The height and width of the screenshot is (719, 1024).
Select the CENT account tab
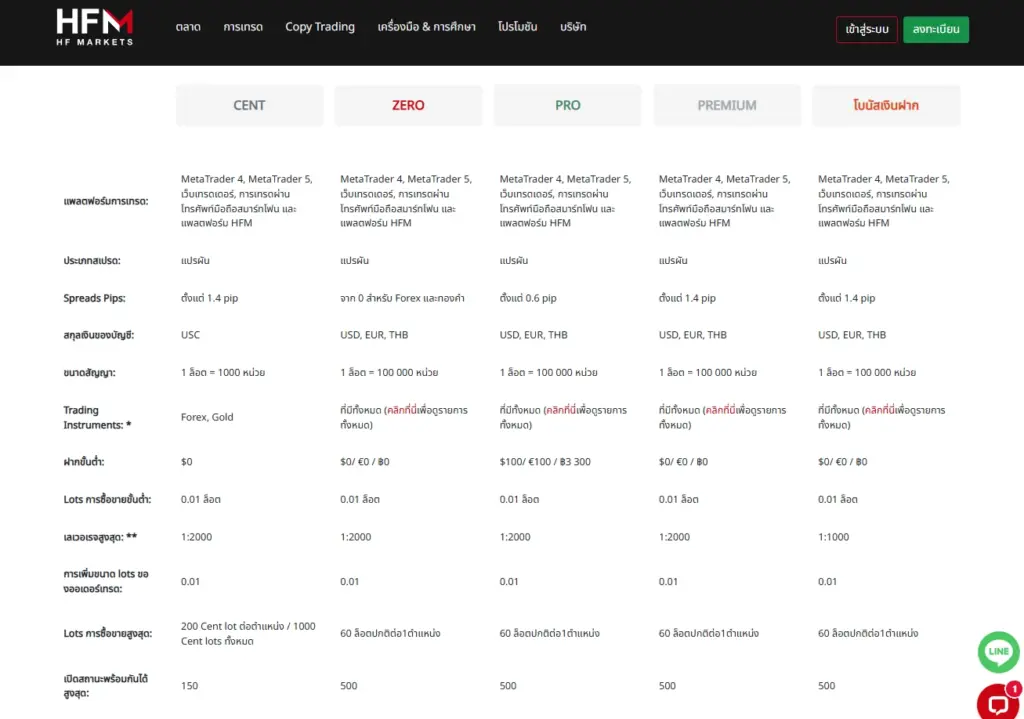(249, 105)
